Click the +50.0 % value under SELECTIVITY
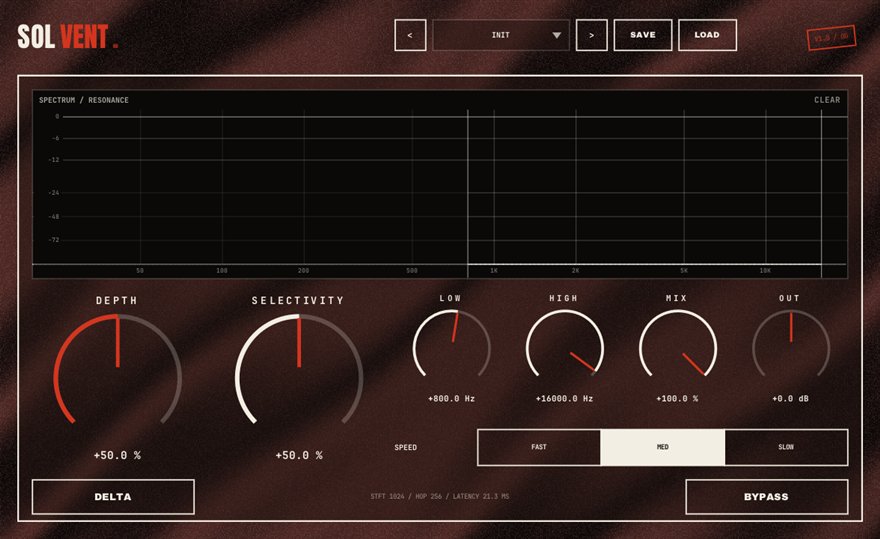 click(299, 455)
